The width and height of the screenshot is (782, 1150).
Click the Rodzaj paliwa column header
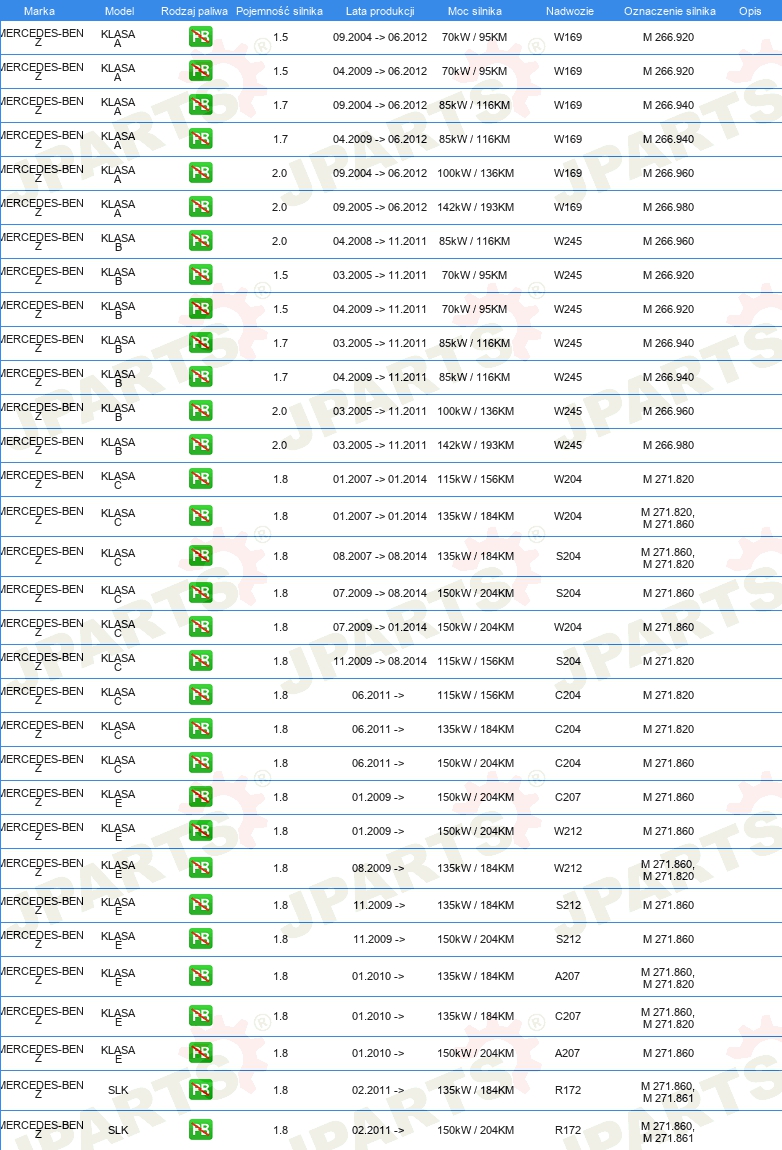coord(194,11)
